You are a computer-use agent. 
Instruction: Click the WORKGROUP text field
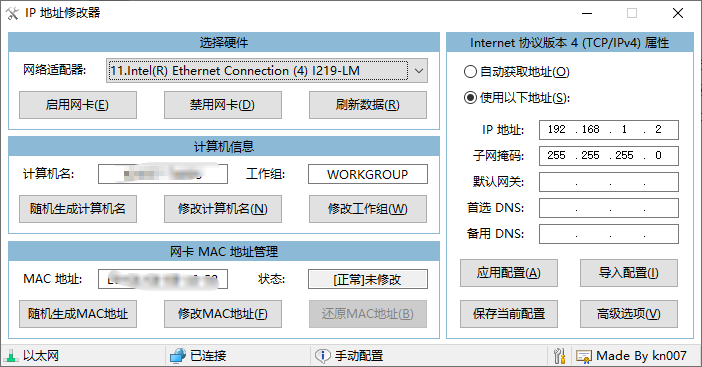click(x=368, y=175)
